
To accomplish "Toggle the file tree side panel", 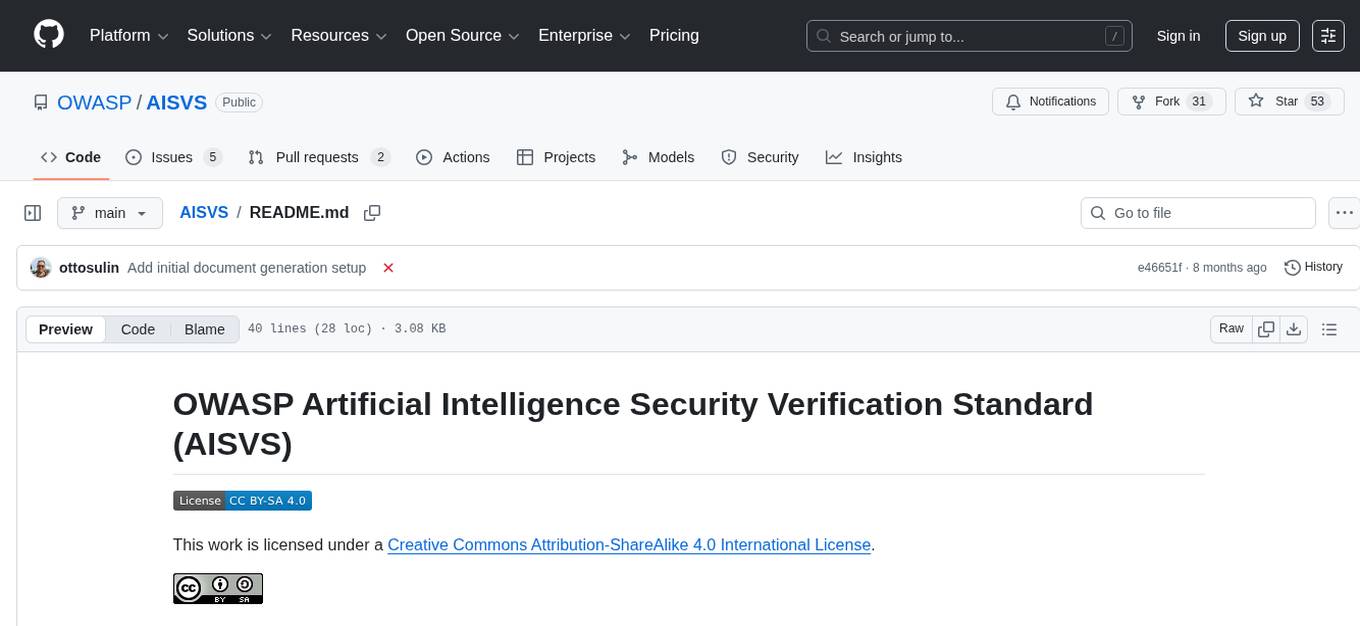I will [x=33, y=213].
